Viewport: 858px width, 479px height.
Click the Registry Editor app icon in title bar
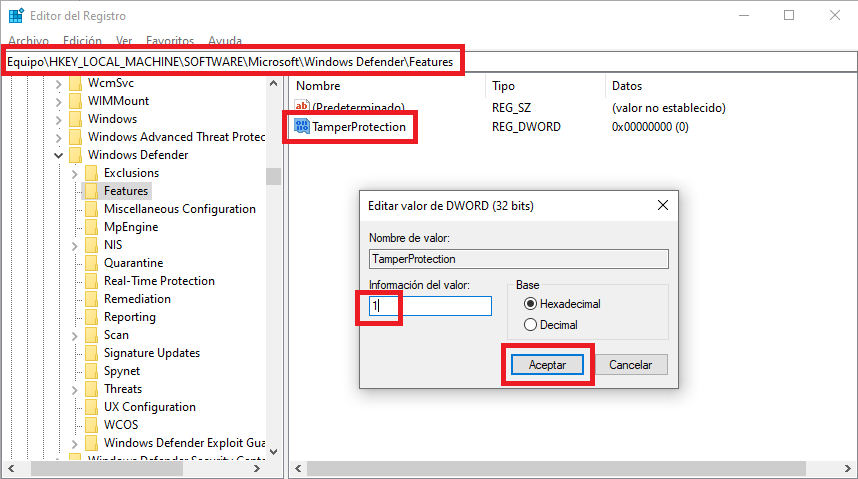(16, 16)
